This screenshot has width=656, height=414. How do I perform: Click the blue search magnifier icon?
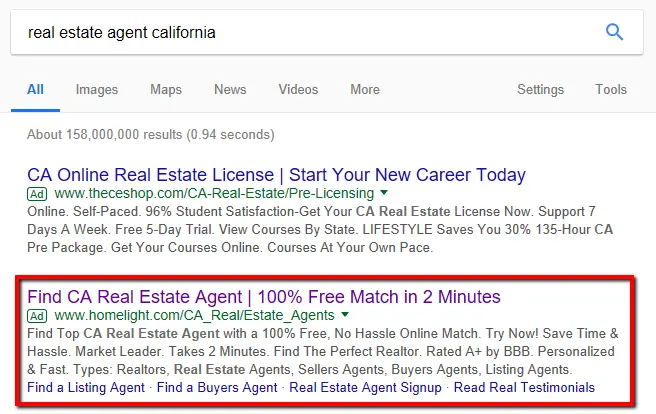point(614,32)
